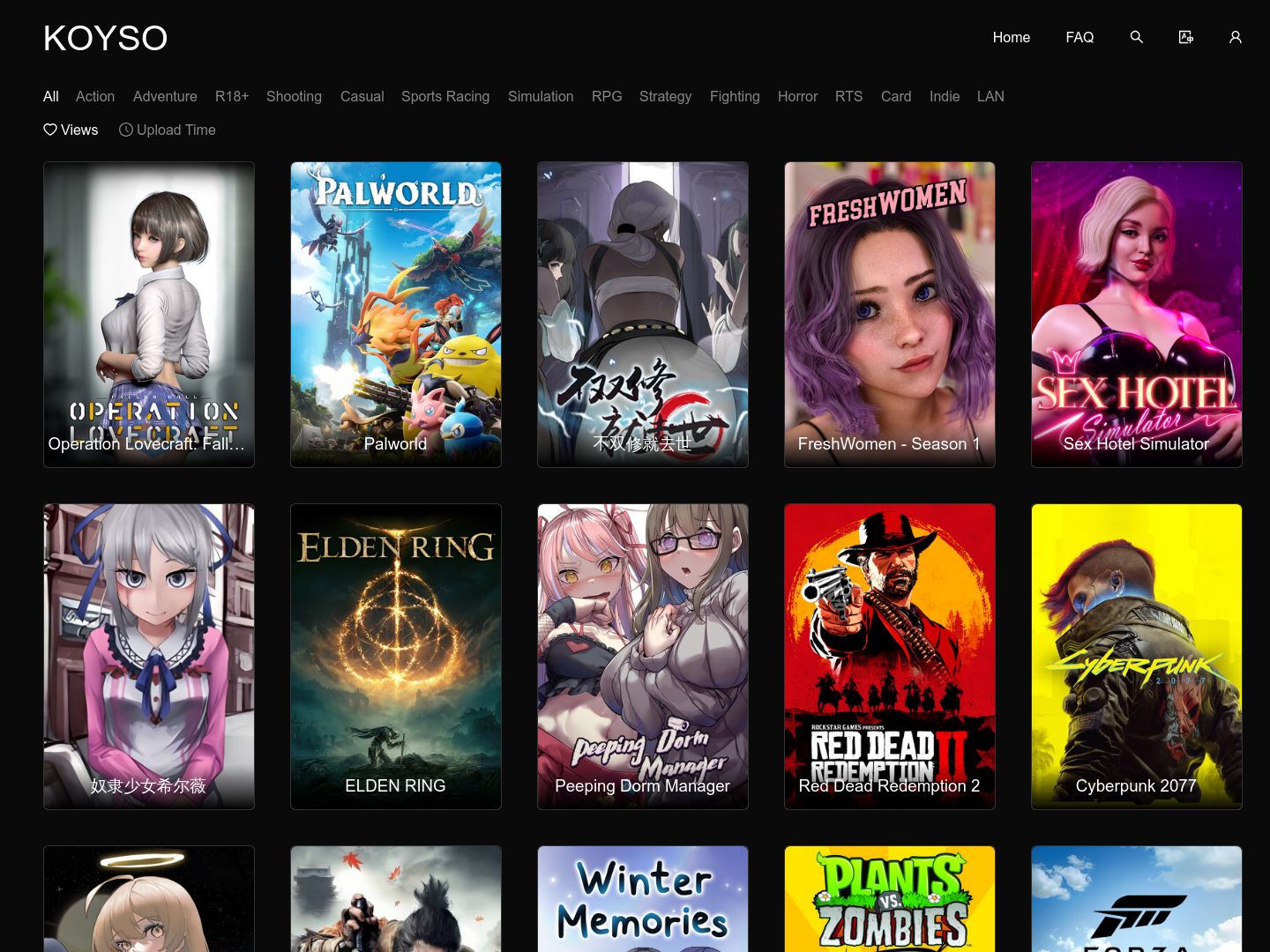1270x952 pixels.
Task: Open the haloed anime girl game card
Action: tap(149, 899)
